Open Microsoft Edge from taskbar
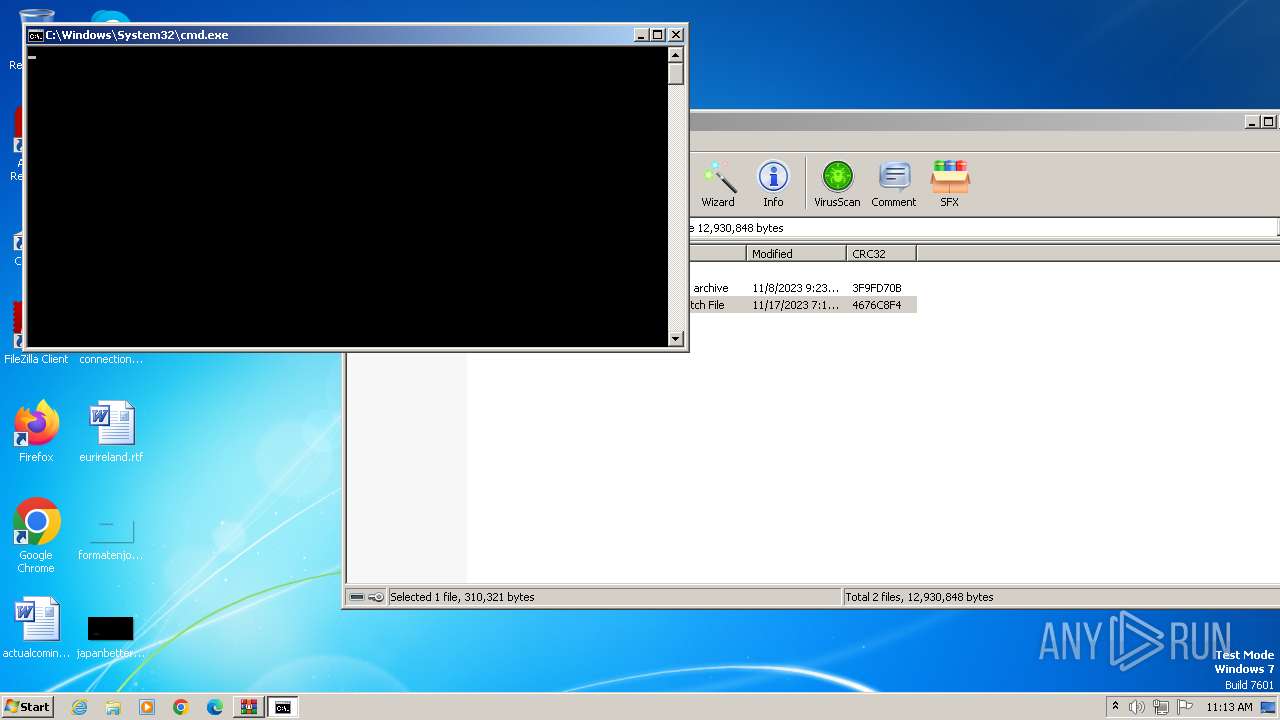1280x720 pixels. 215,707
